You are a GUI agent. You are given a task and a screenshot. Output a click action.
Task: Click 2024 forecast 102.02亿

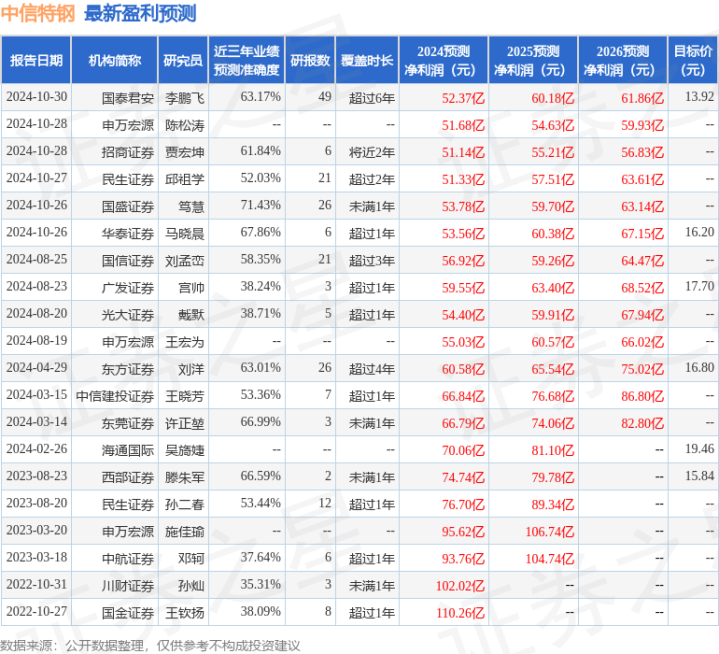(x=460, y=585)
